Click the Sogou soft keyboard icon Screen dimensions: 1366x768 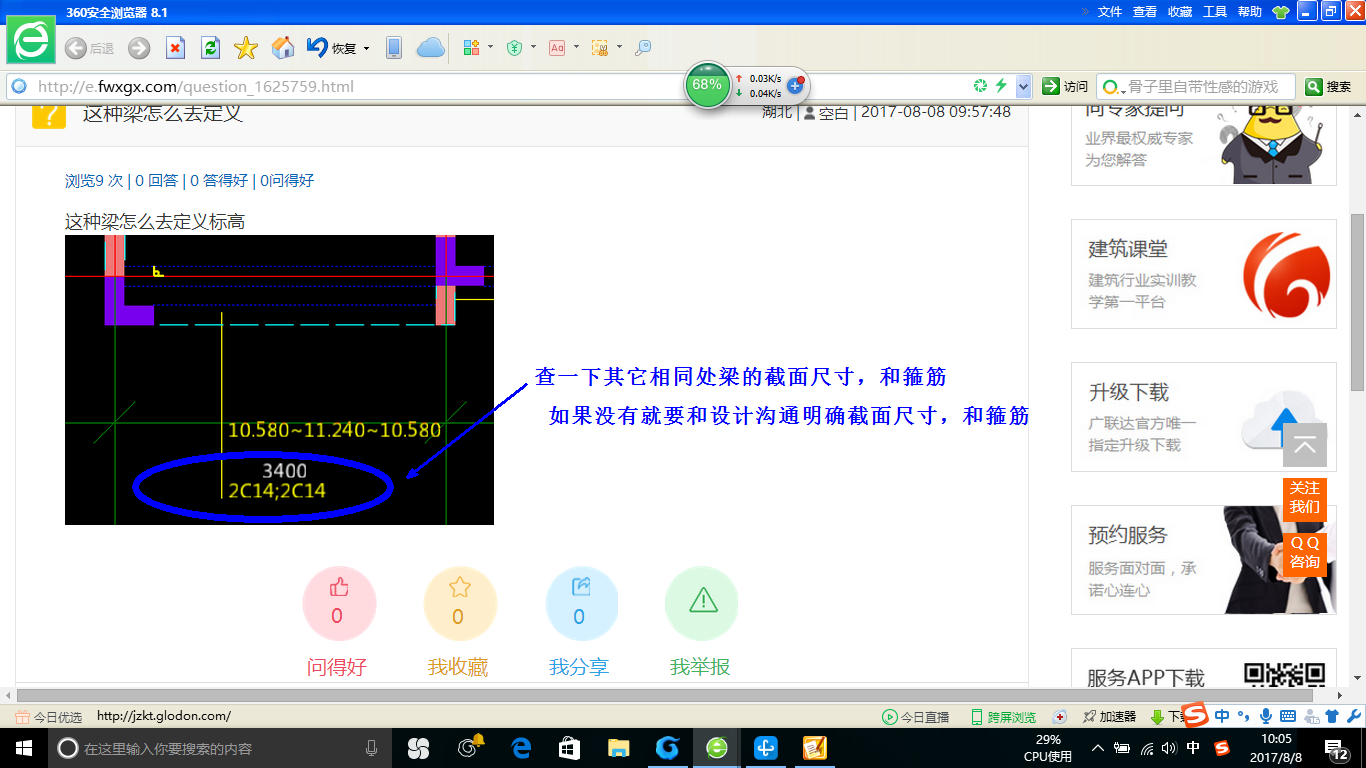click(x=1288, y=716)
